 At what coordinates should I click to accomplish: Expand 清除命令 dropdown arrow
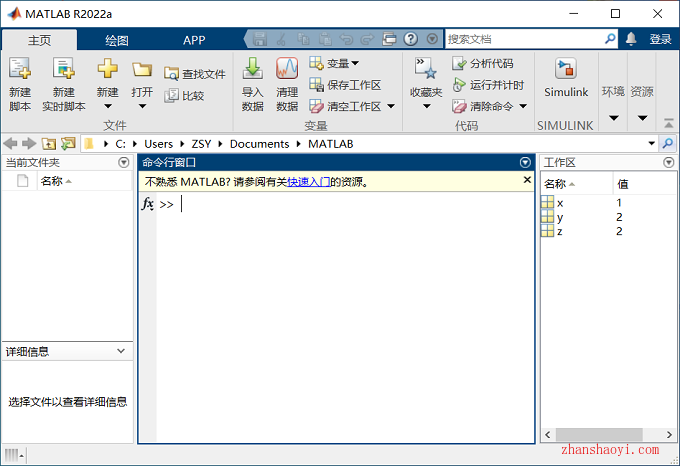point(523,106)
